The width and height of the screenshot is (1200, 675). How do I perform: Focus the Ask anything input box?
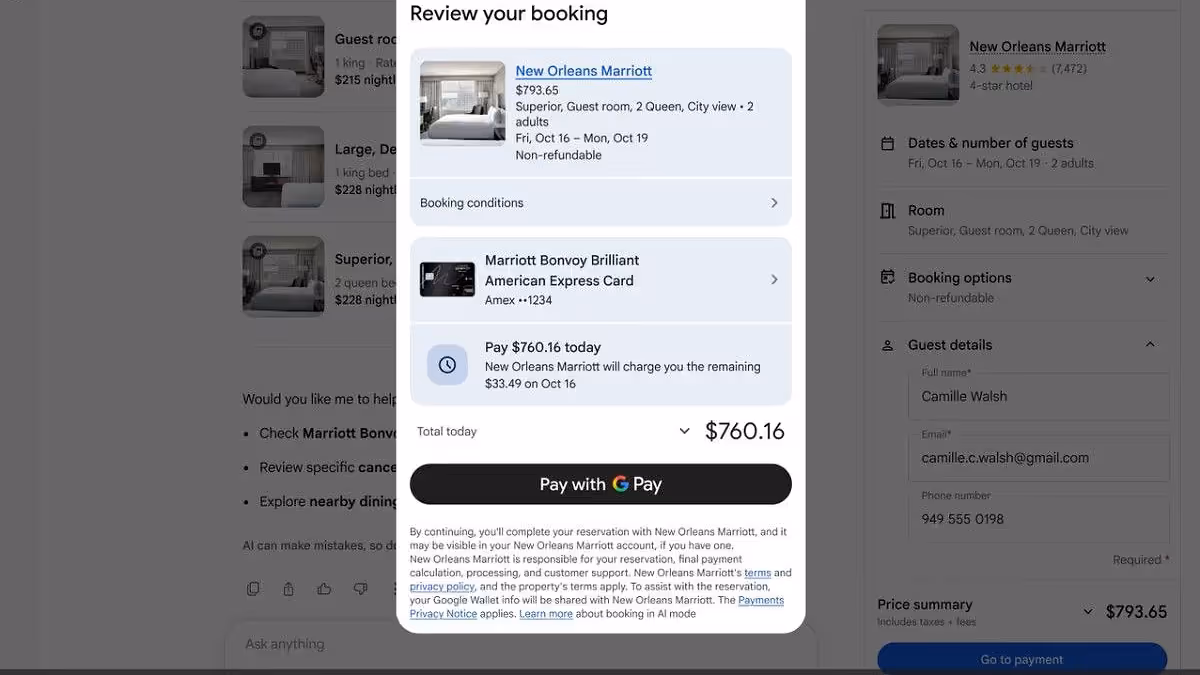pyautogui.click(x=520, y=645)
